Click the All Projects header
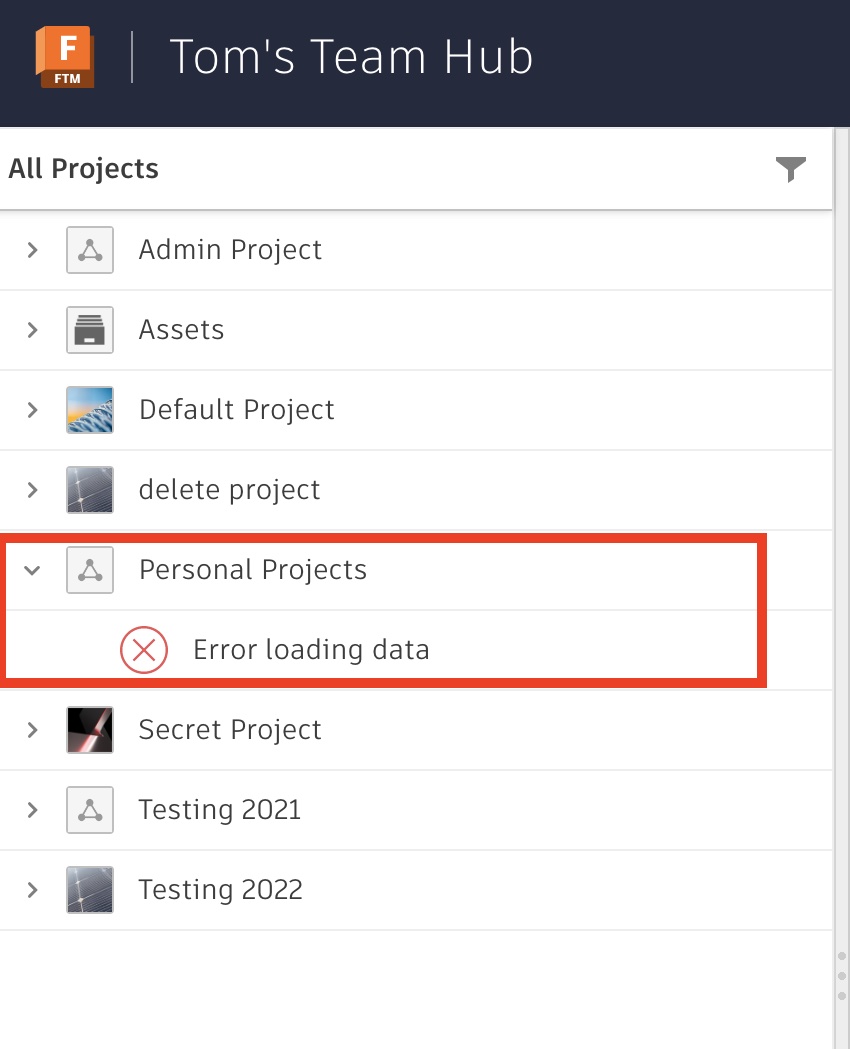 [x=84, y=169]
